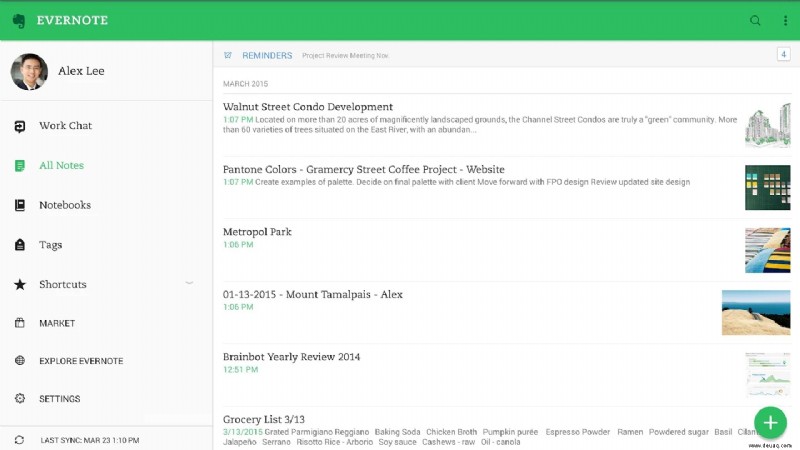This screenshot has width=800, height=450.
Task: Click the Reminders alarm clock icon
Action: point(228,55)
